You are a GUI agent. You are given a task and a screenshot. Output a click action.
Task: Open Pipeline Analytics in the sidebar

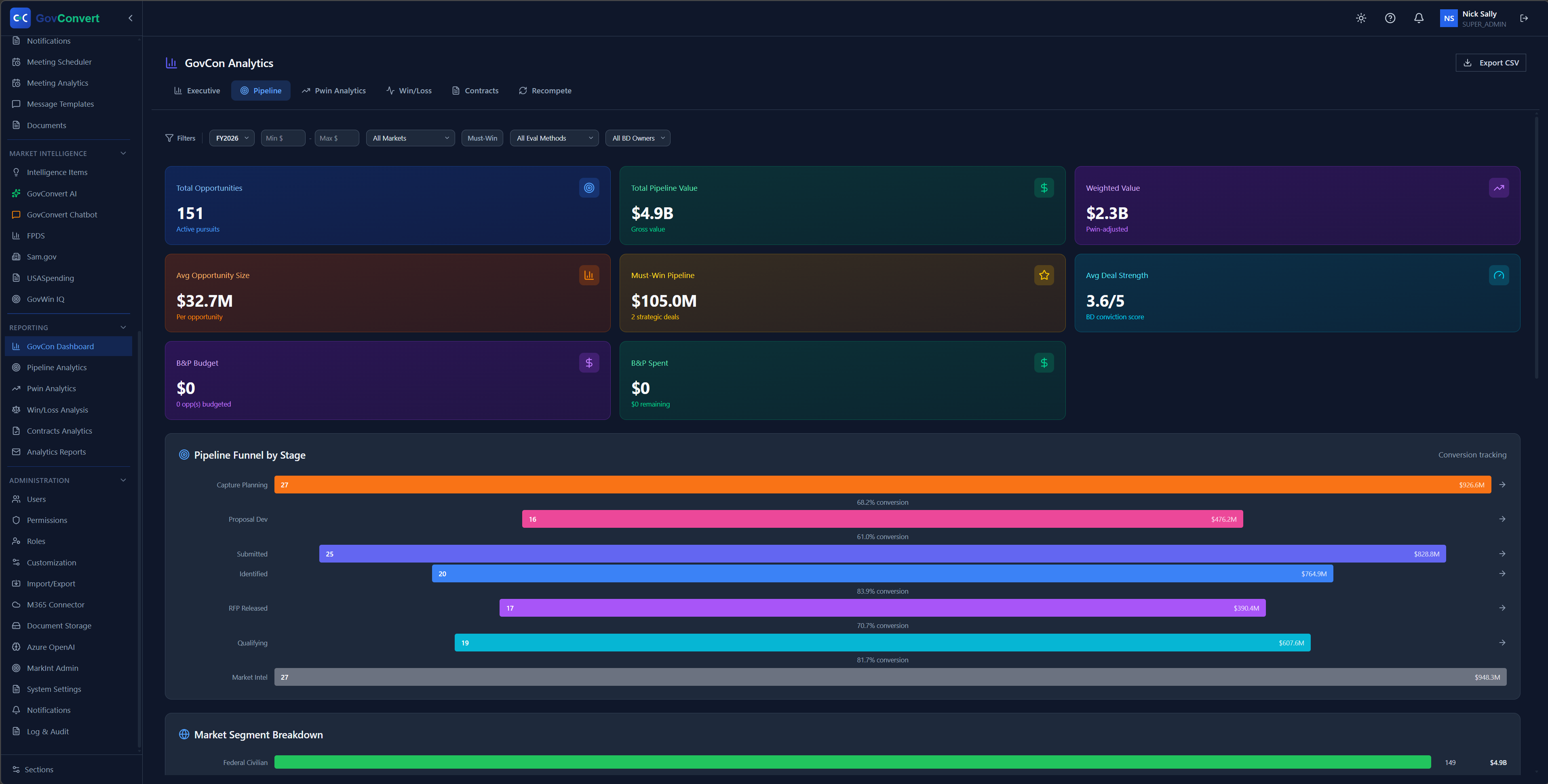pyautogui.click(x=68, y=368)
